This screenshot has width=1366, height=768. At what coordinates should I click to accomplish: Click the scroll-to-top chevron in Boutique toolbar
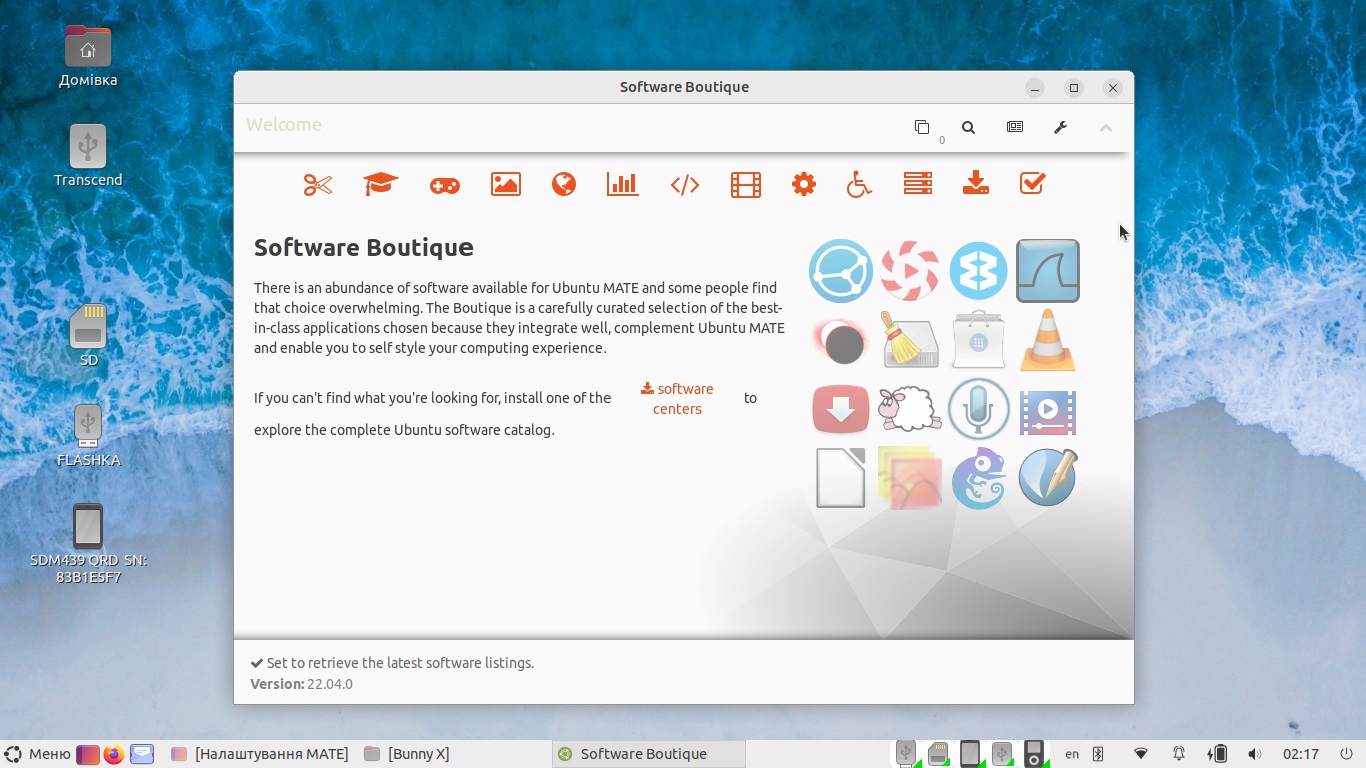(x=1106, y=128)
